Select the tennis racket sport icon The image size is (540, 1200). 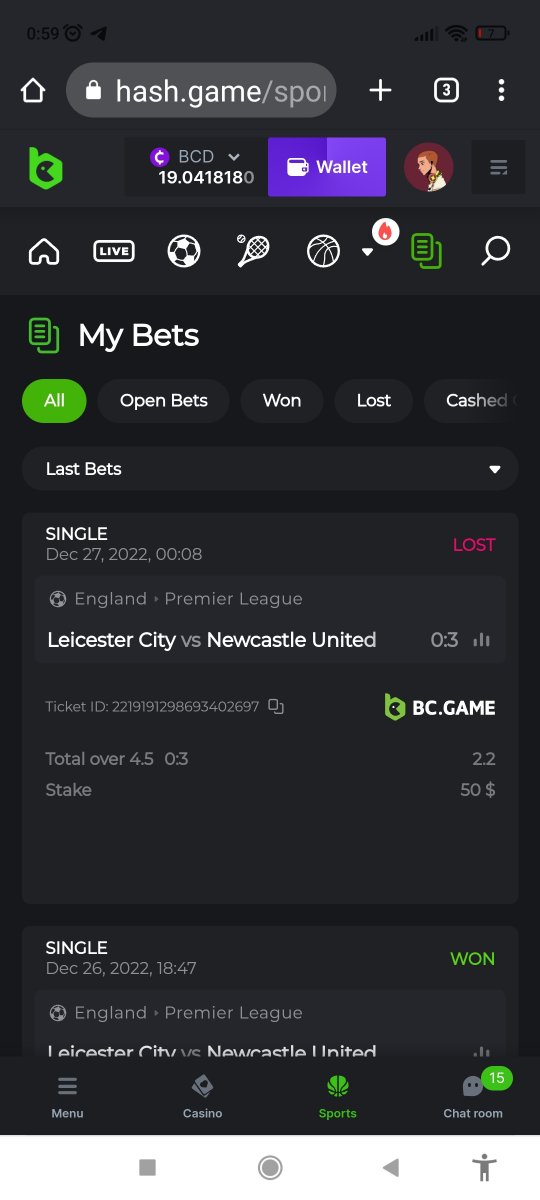253,251
